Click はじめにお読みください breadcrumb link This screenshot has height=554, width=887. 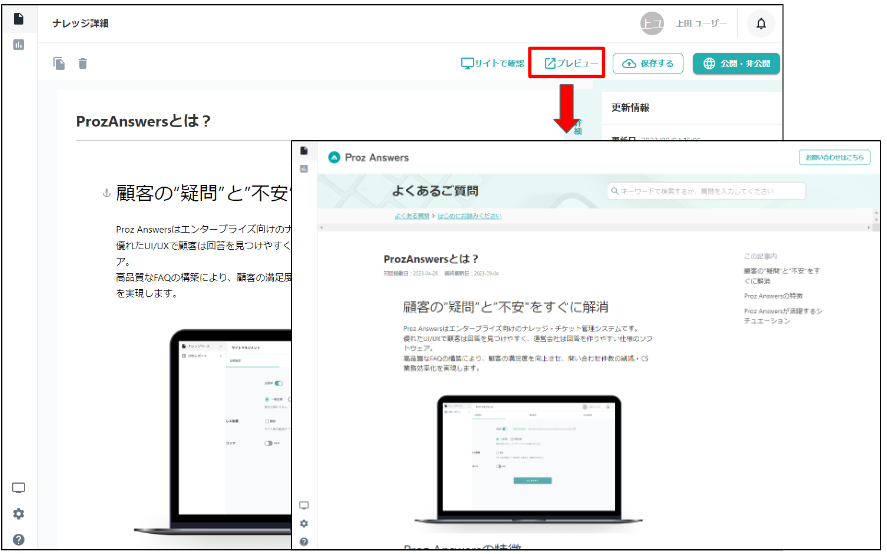[470, 216]
